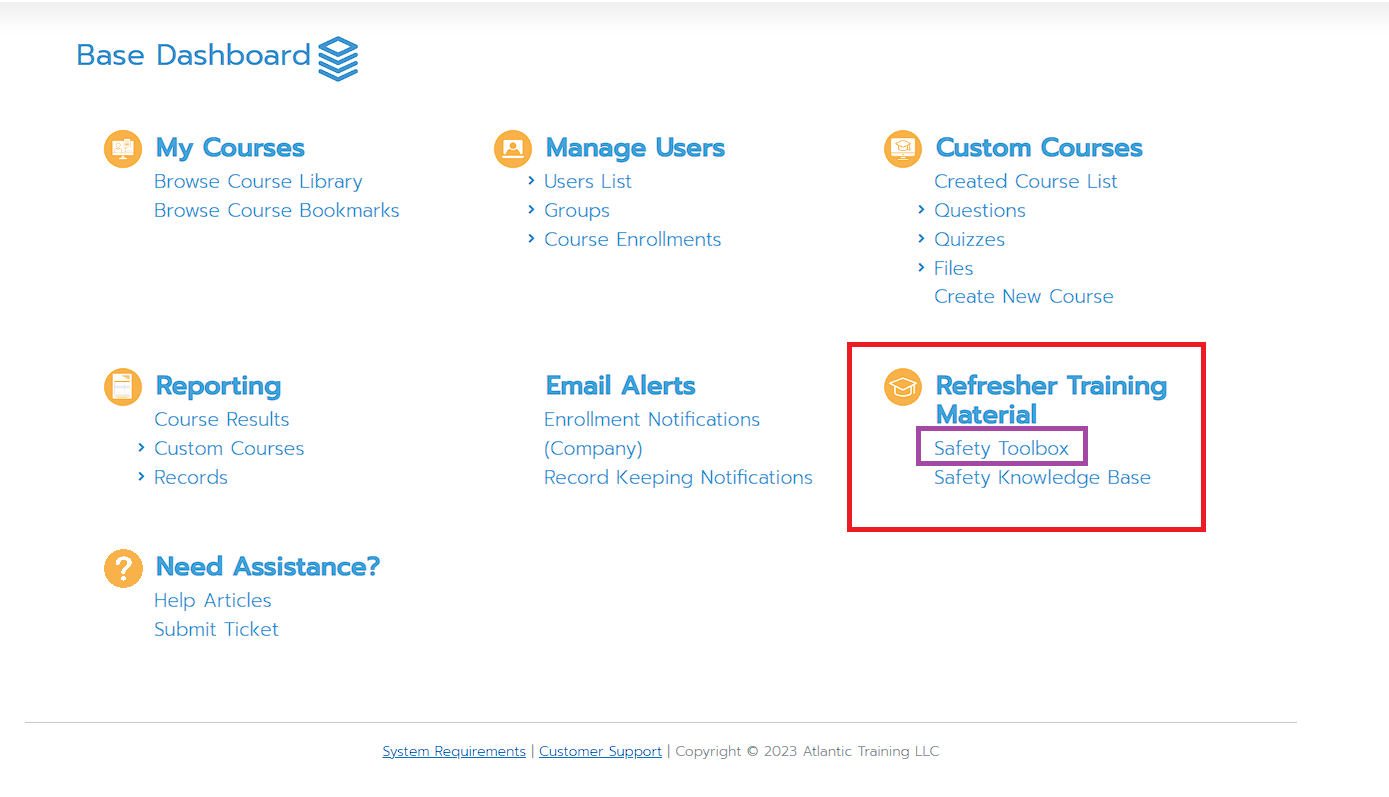Open the Reporting heading
The image size is (1389, 797).
click(x=218, y=387)
